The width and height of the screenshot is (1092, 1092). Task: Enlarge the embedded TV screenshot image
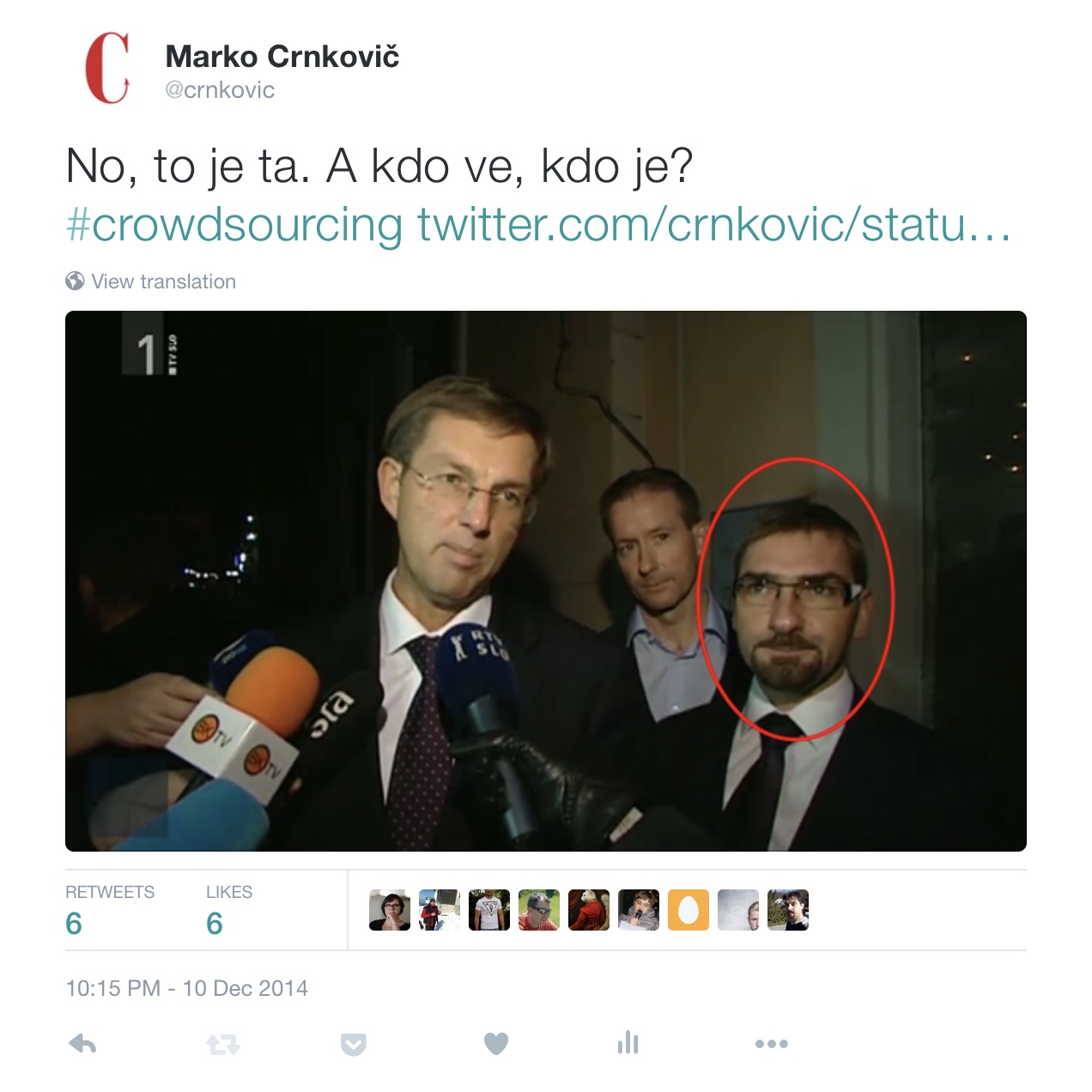coord(546,581)
